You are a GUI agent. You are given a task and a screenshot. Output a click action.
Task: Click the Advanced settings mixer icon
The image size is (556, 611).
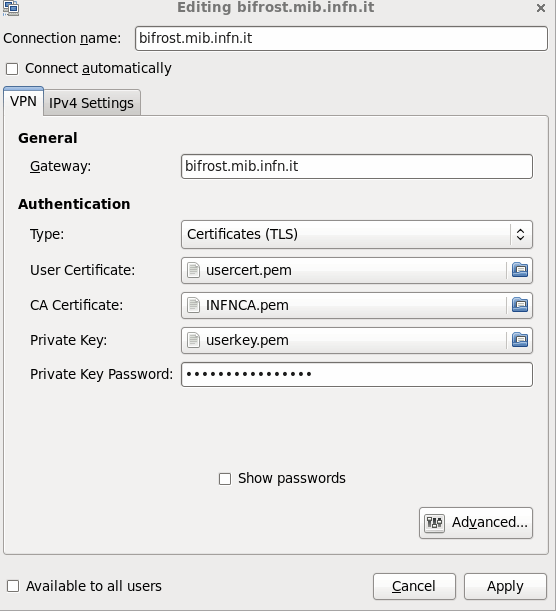pos(434,522)
